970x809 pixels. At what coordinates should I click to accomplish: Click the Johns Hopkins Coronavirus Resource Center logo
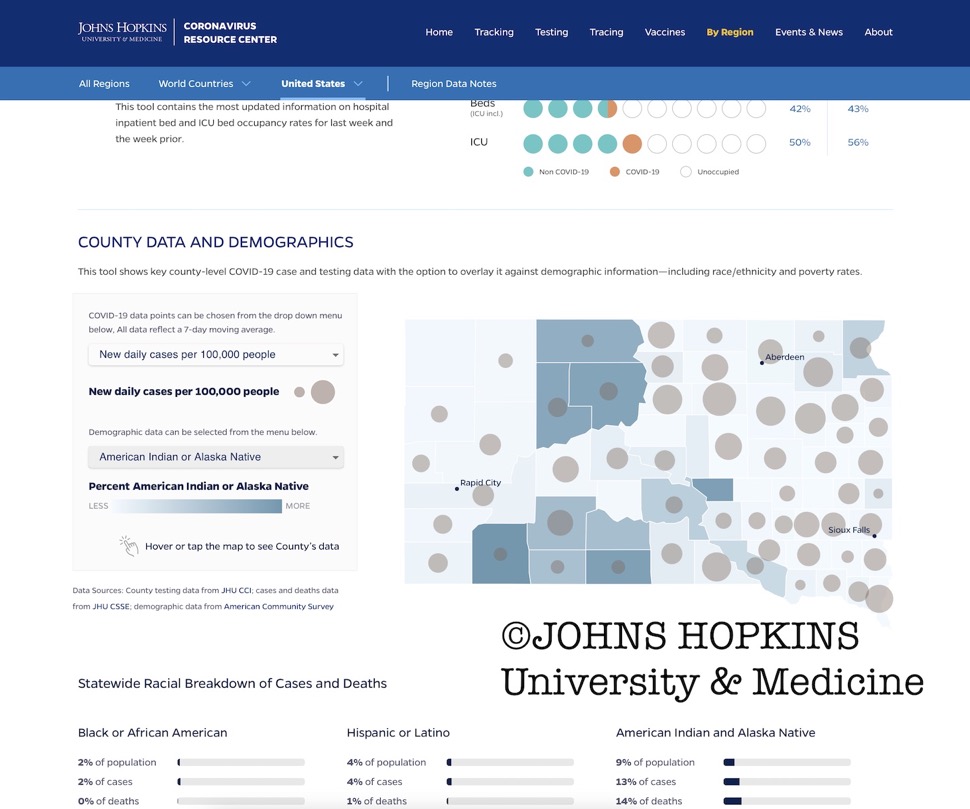[x=177, y=32]
